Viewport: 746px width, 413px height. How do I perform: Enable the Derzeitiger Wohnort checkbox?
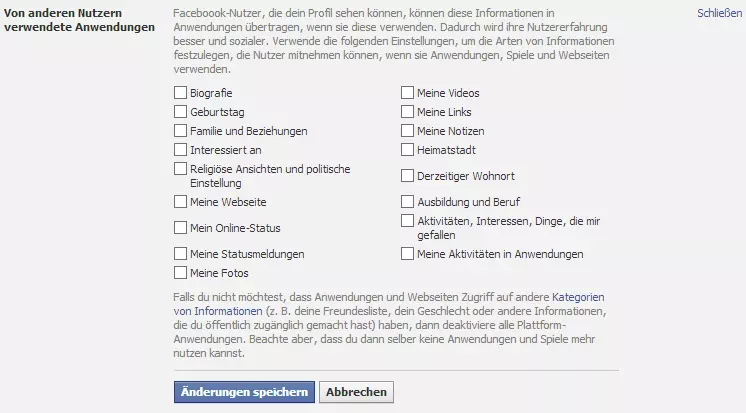click(407, 176)
